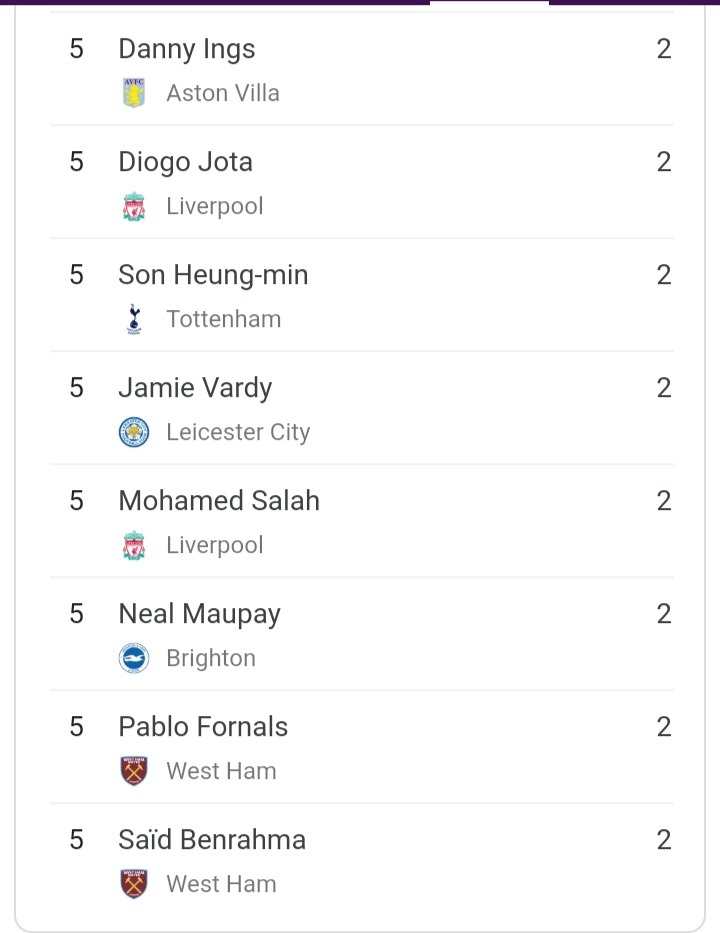Viewport: 720px width, 933px height.
Task: Select Neal Maupay's name
Action: [x=199, y=615]
